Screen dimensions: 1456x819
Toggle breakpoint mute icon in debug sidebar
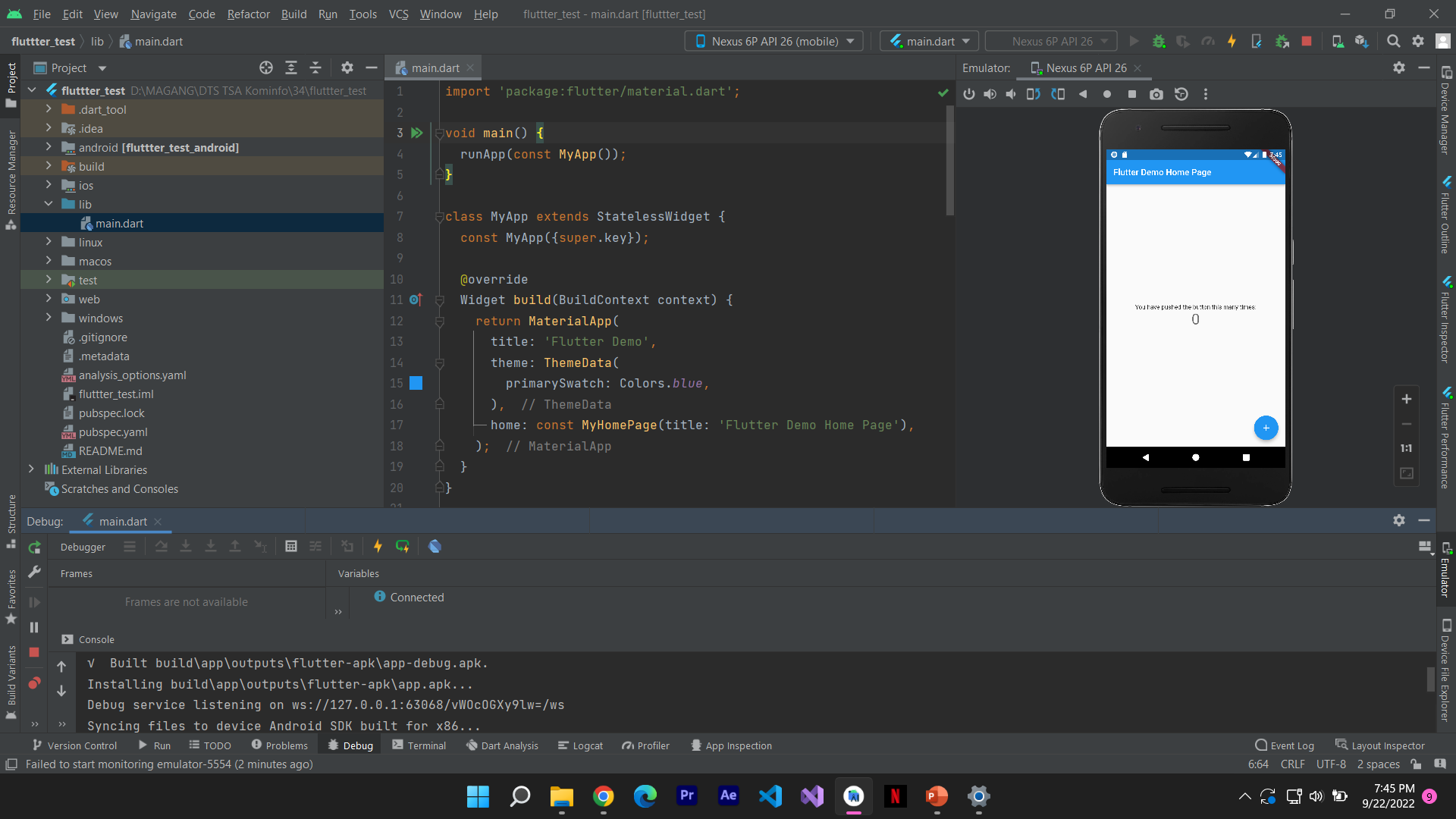click(34, 683)
